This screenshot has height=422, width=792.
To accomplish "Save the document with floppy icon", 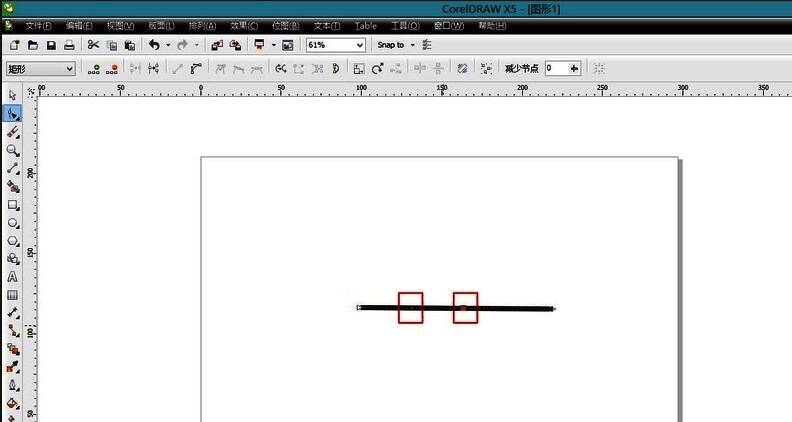I will tap(51, 45).
